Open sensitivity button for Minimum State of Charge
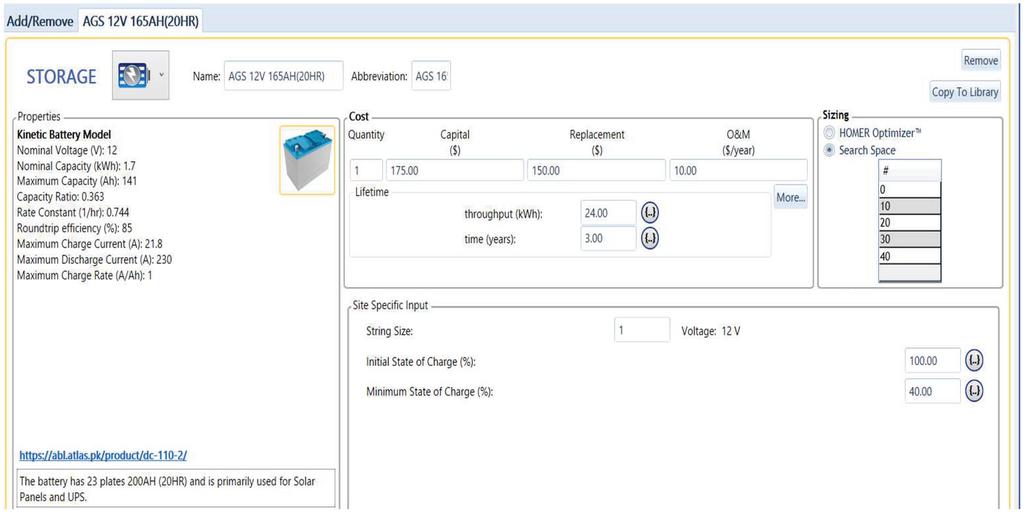 974,391
